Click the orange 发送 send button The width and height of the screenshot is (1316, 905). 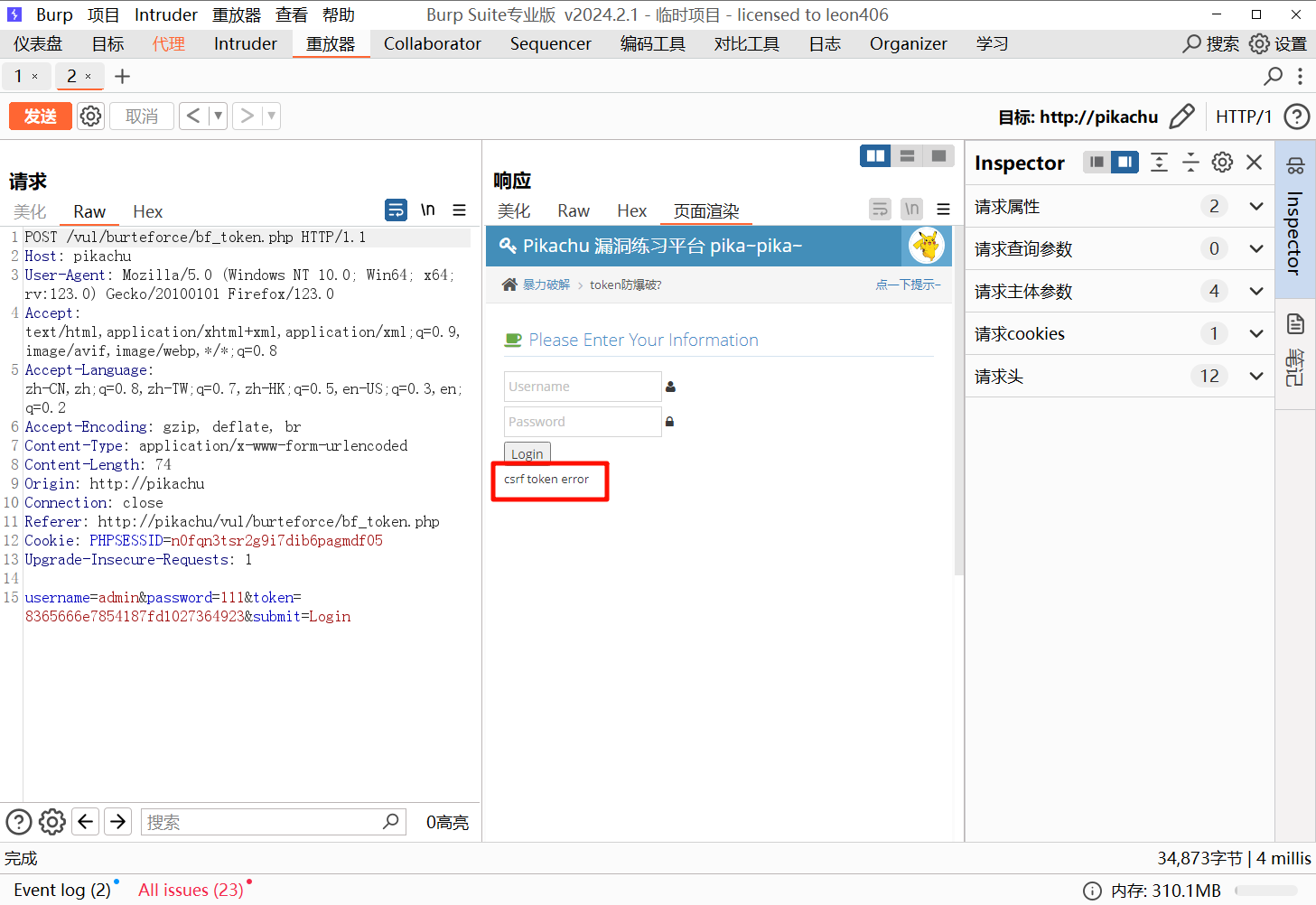(x=41, y=117)
